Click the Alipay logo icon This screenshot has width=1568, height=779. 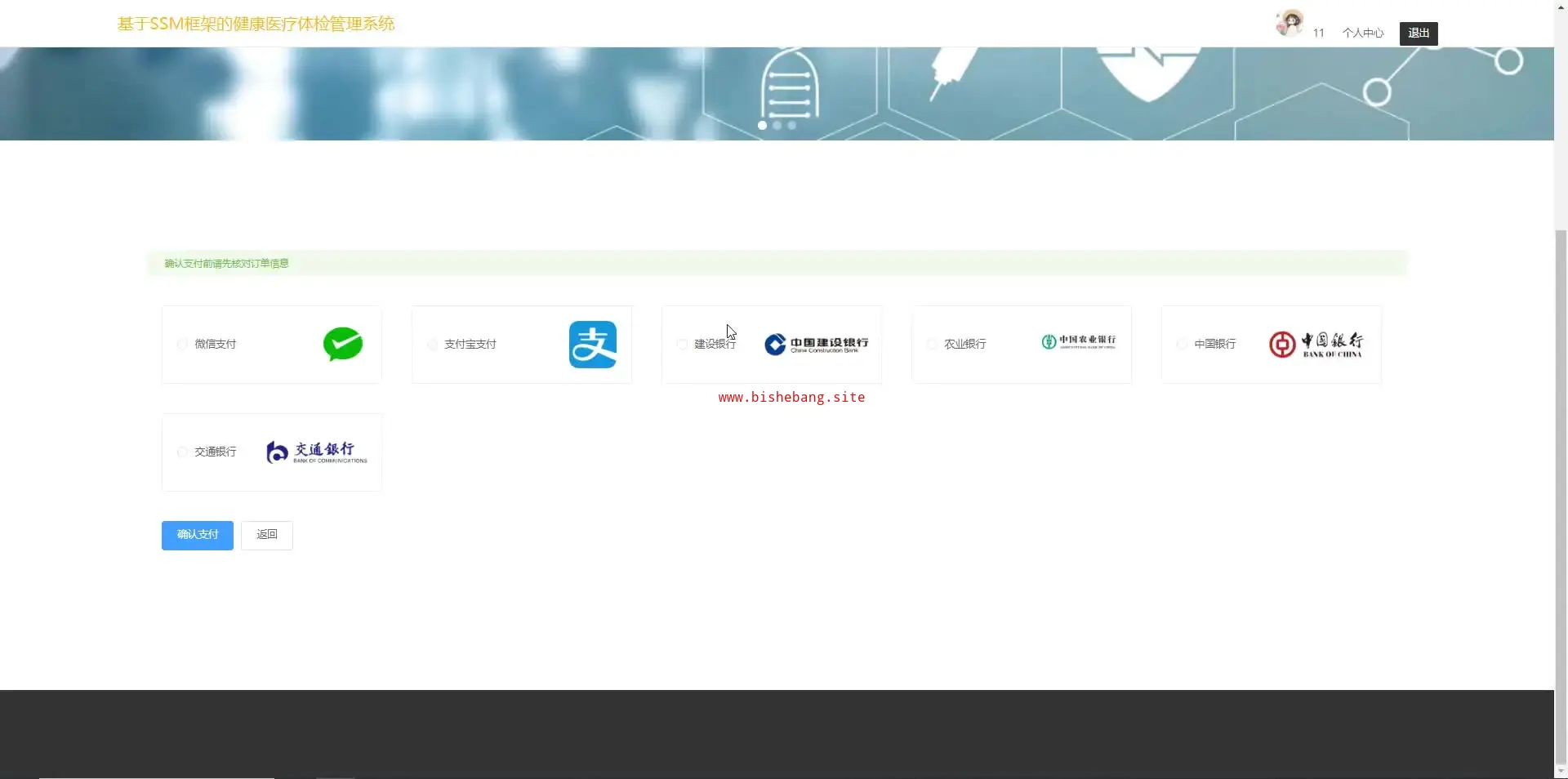[593, 345]
